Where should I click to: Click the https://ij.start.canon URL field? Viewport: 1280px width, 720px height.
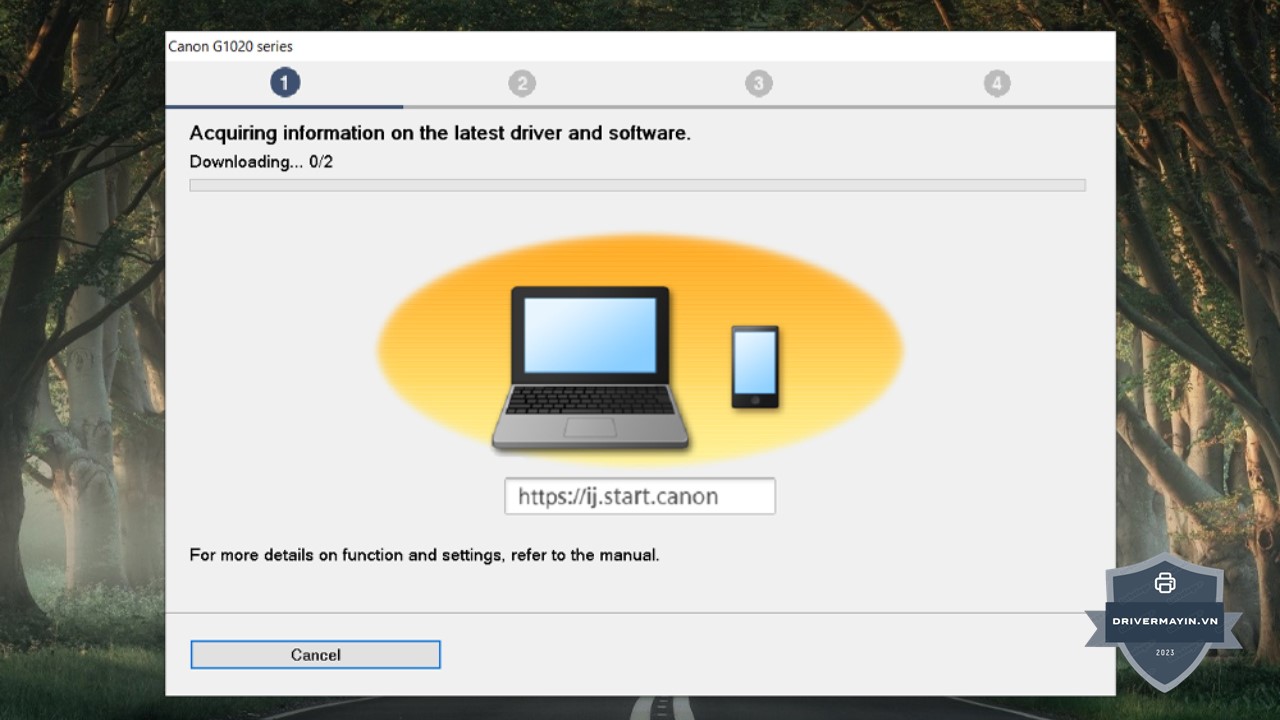tap(640, 496)
